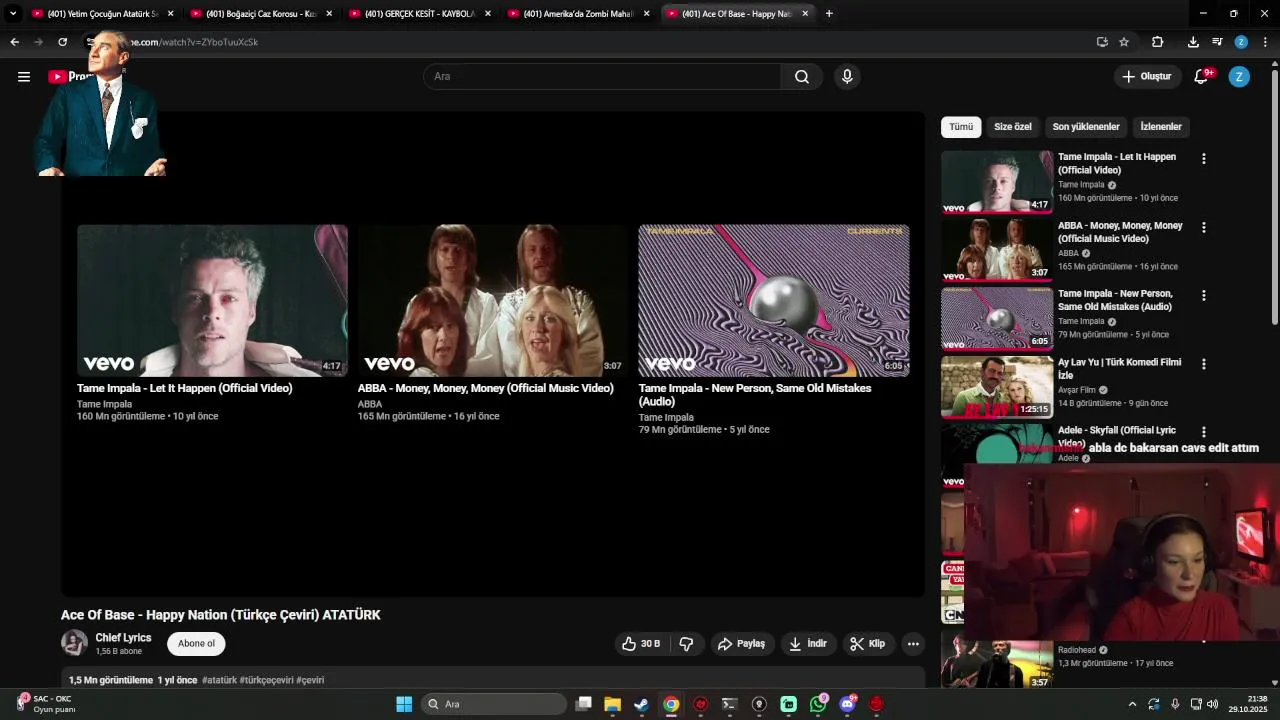Open the Chrome extensions puzzle icon
Screen dimensions: 1280x720
click(x=1157, y=42)
